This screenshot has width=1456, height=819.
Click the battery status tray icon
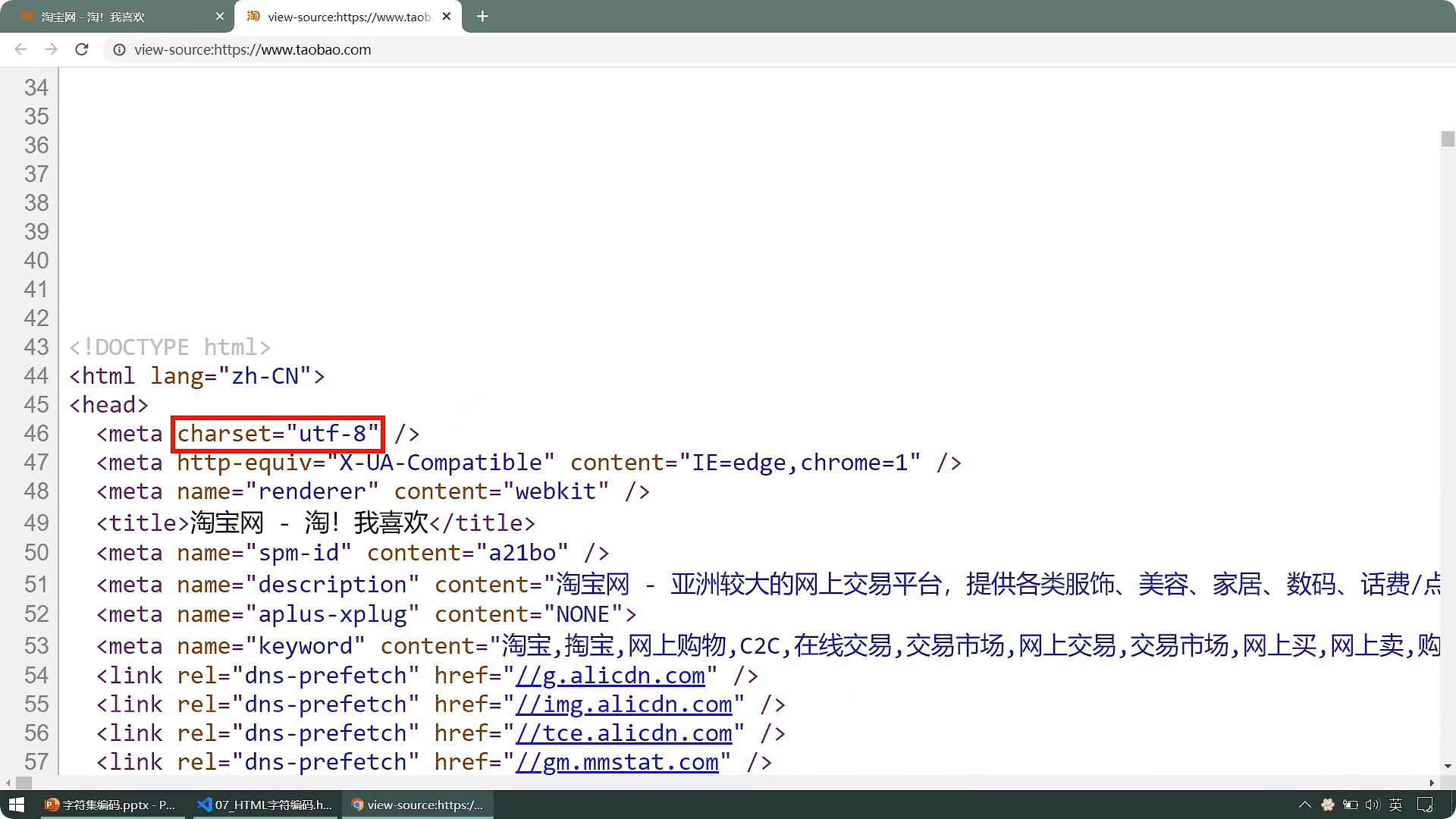[1351, 805]
